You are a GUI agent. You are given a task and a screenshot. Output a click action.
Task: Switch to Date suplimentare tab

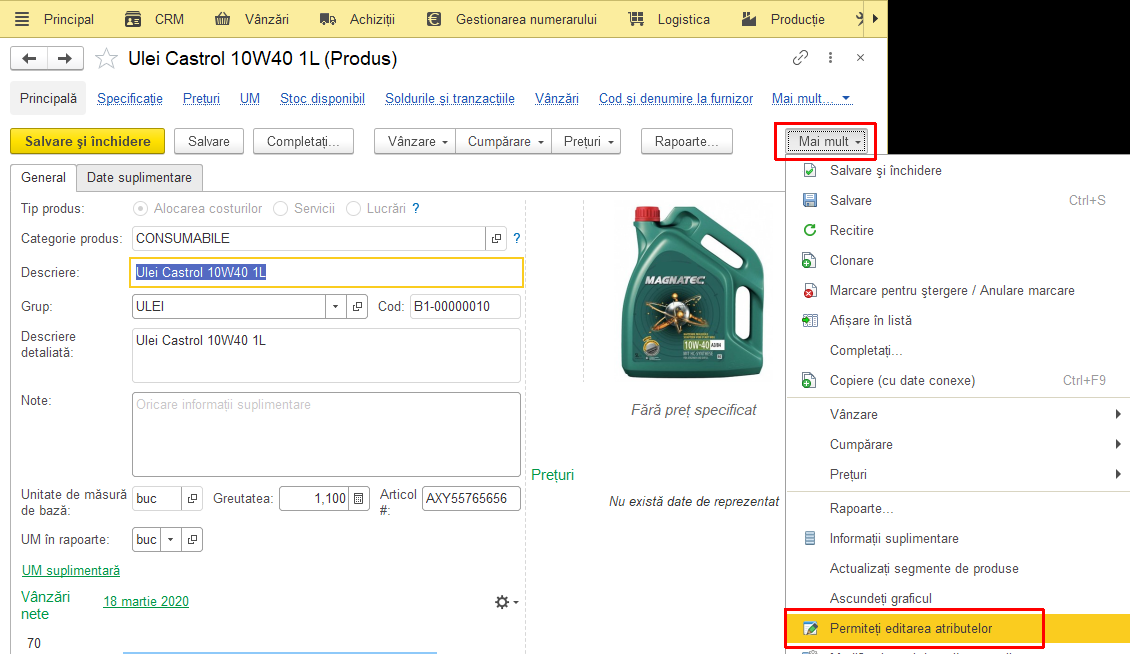click(x=139, y=177)
